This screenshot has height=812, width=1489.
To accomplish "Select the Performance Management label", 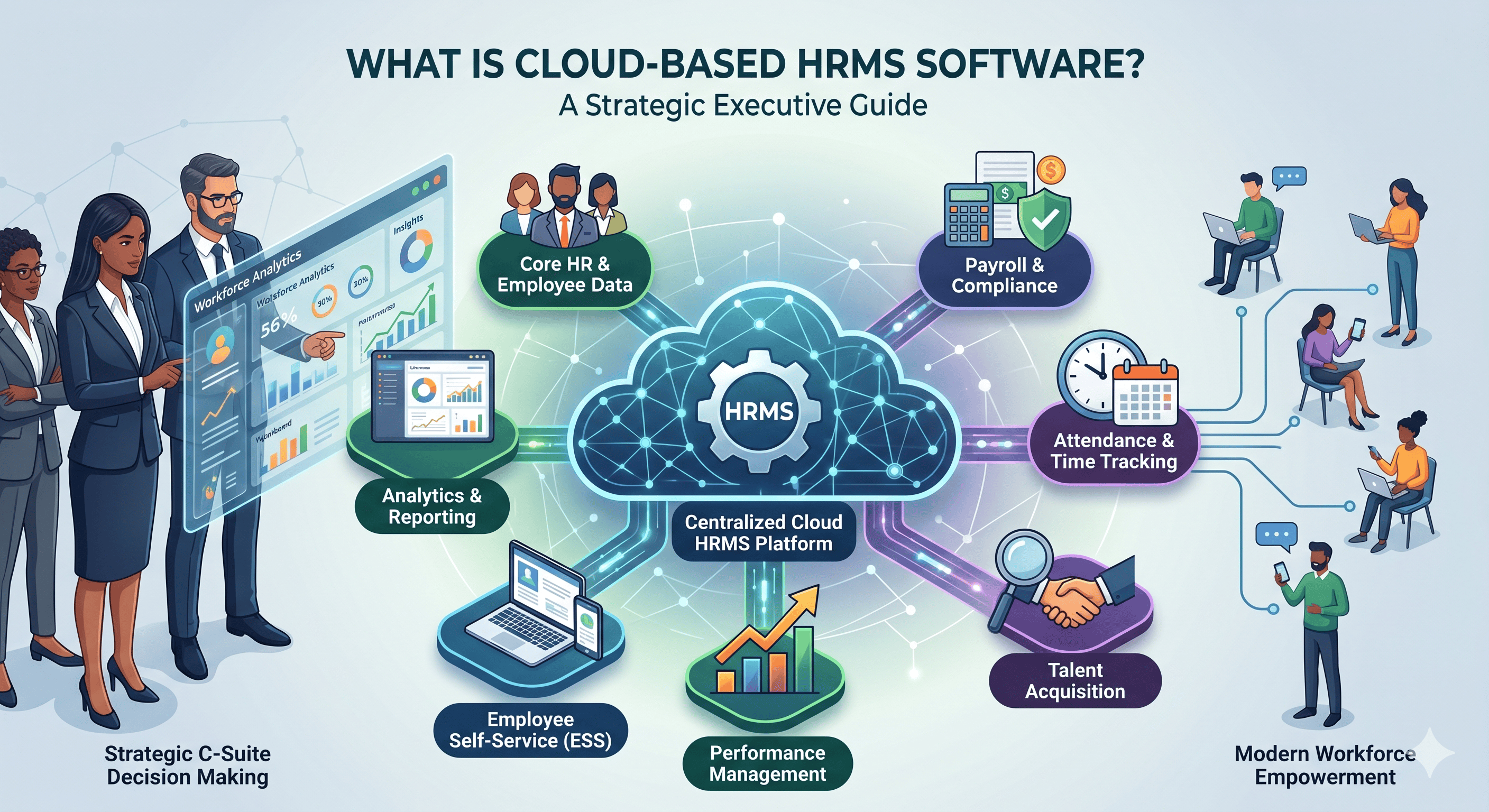I will coord(768,763).
